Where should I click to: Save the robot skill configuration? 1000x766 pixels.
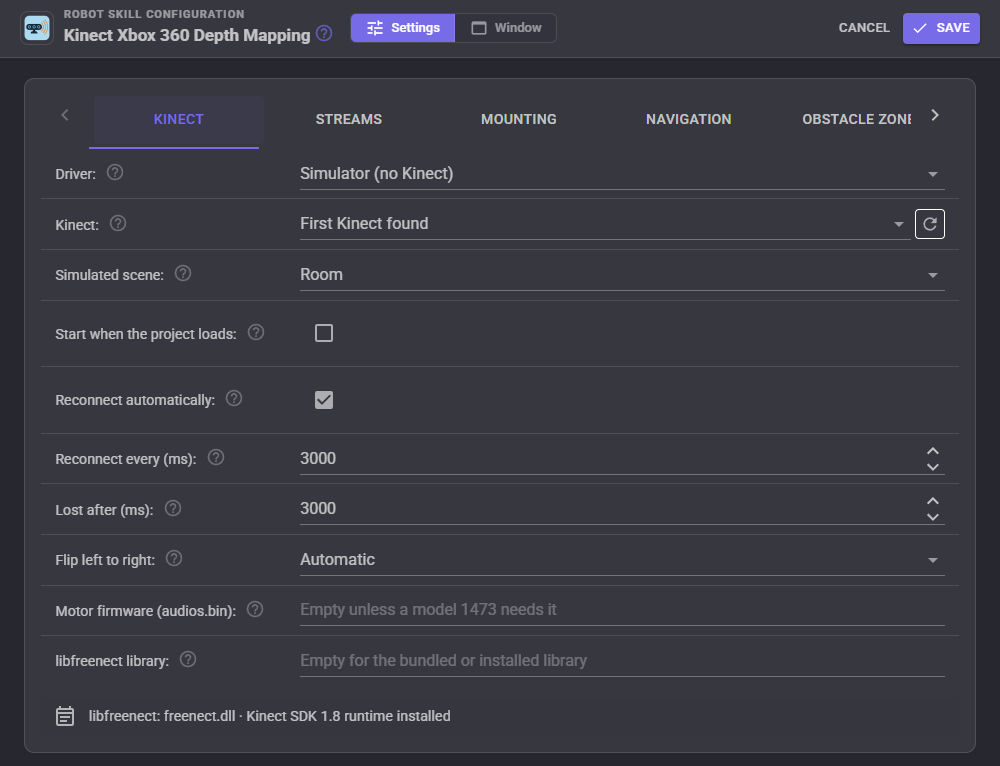[941, 28]
